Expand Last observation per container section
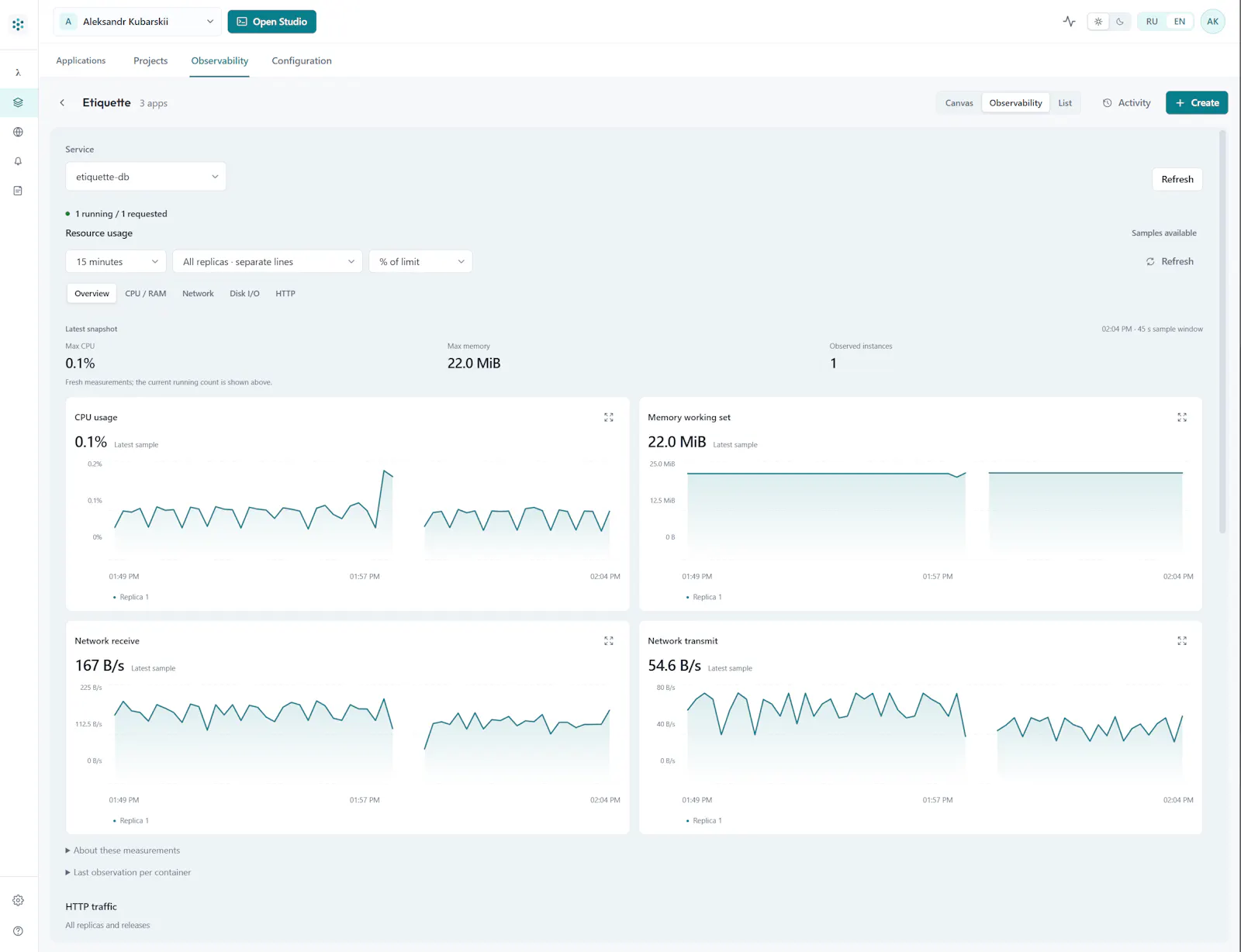1241x952 pixels. point(128,872)
